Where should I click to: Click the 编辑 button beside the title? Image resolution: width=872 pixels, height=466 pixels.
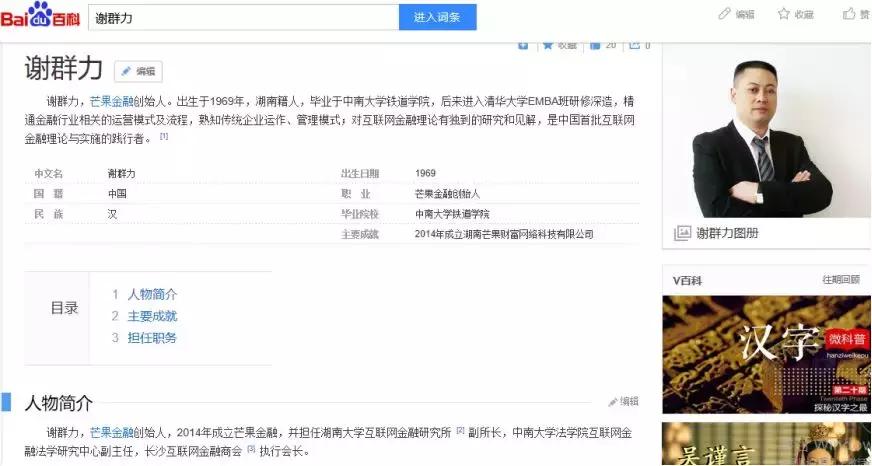point(138,71)
